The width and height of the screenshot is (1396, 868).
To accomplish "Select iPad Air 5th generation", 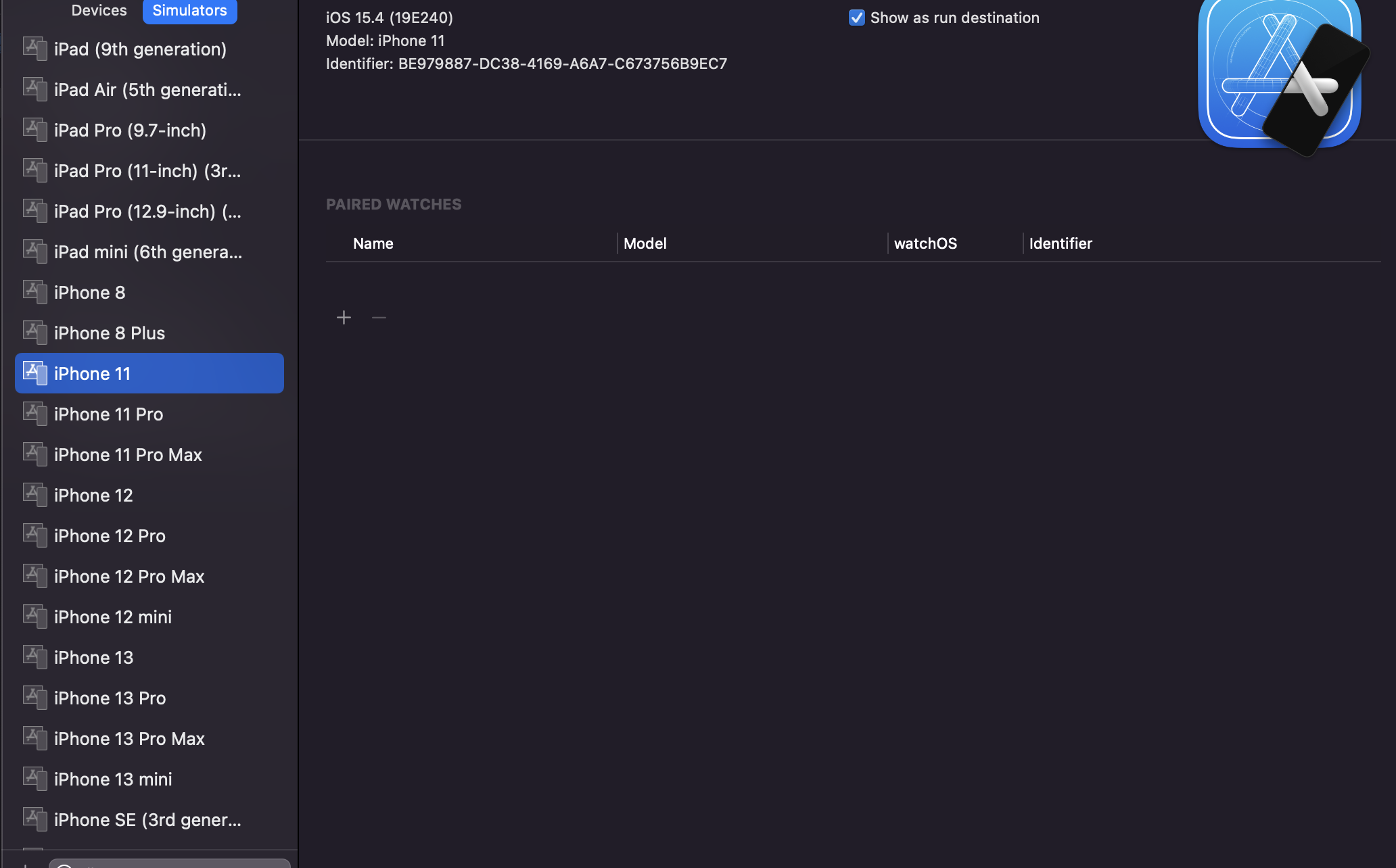I will (148, 89).
